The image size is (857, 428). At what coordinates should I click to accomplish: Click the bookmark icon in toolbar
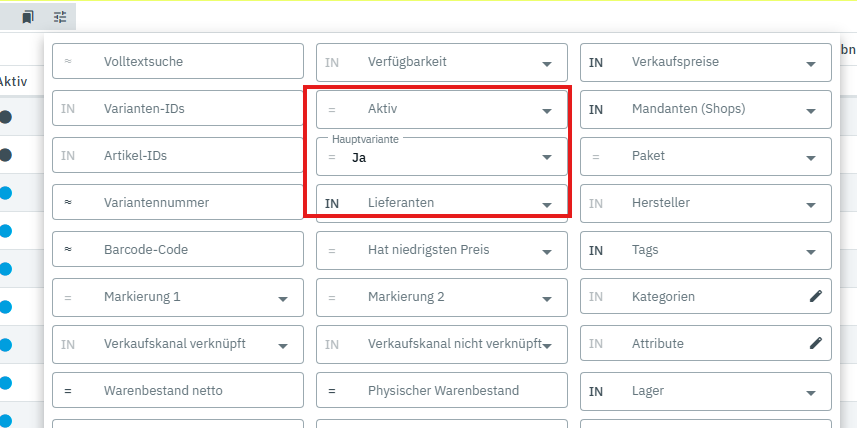point(28,16)
